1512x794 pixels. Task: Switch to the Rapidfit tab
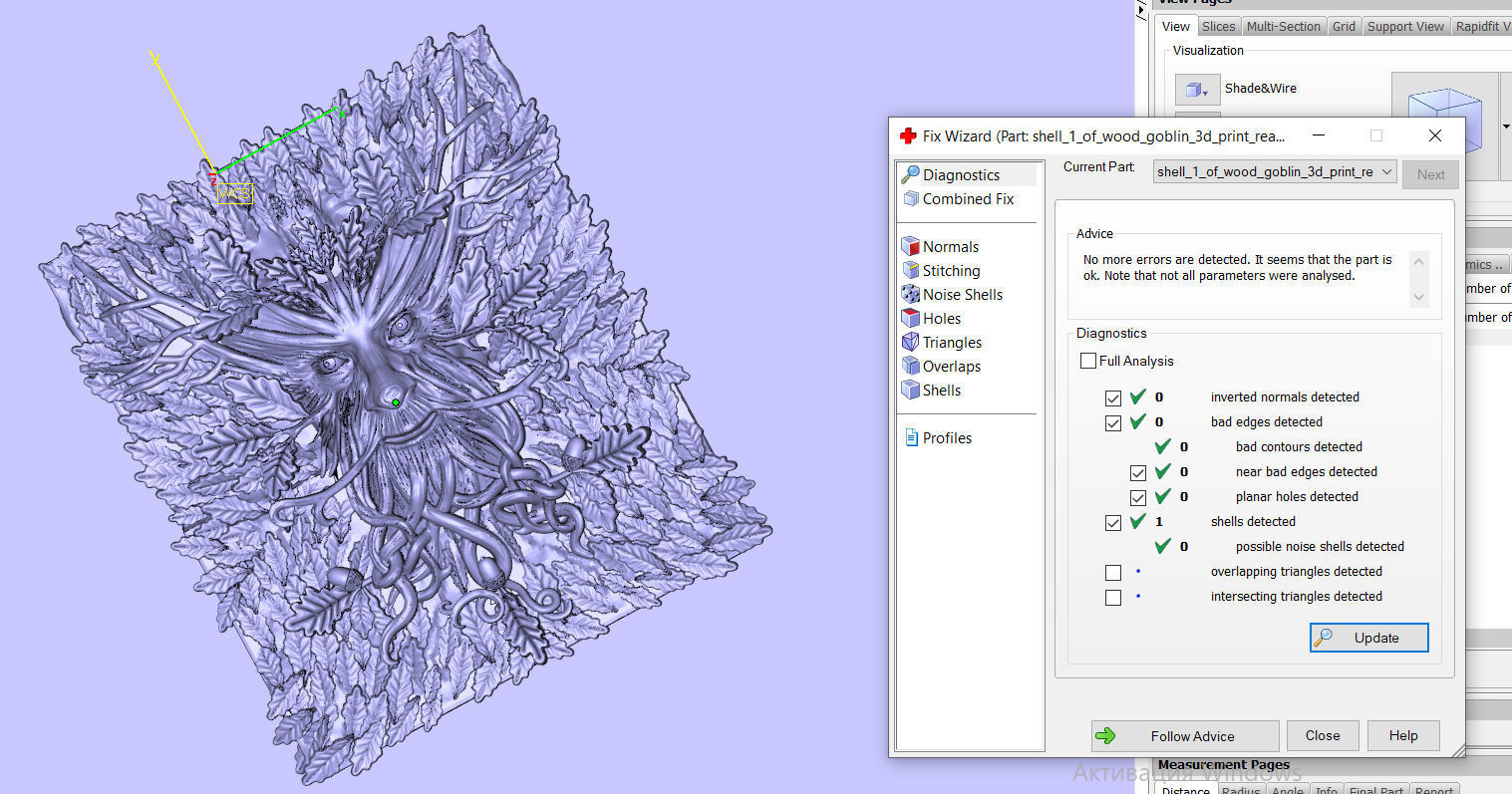1481,27
